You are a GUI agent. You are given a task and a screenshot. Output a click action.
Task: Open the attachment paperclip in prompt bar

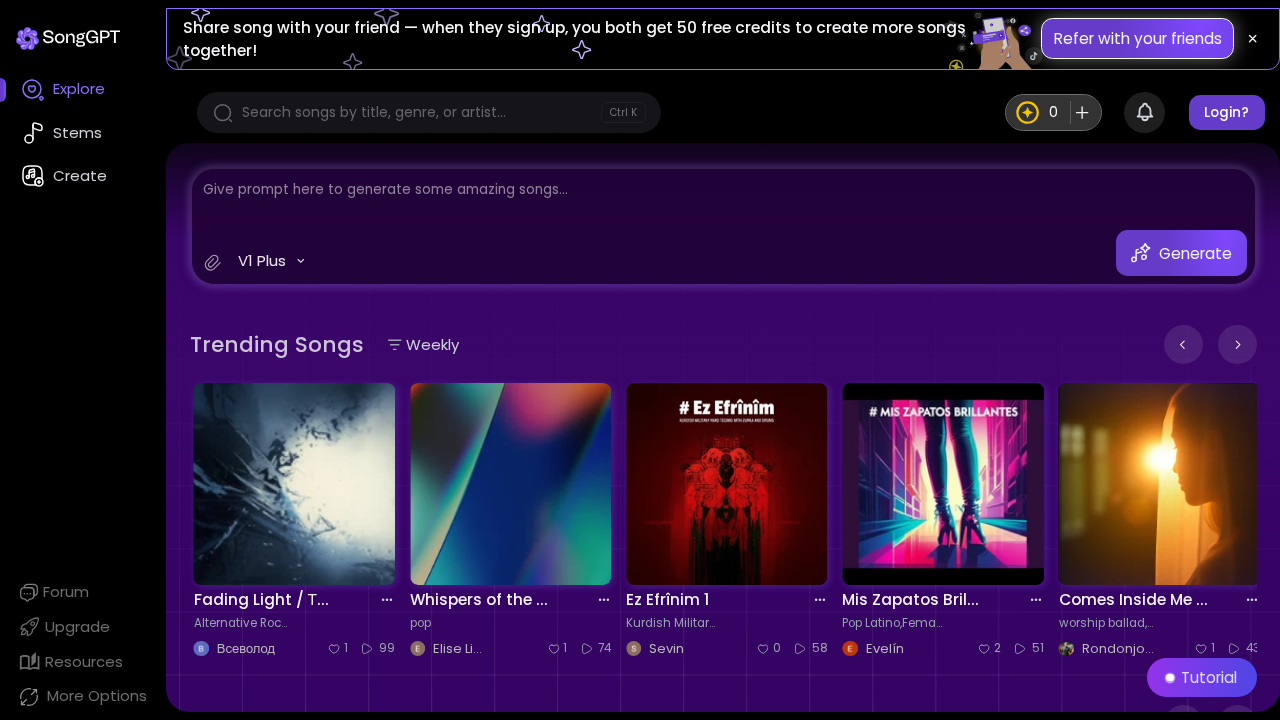(212, 261)
